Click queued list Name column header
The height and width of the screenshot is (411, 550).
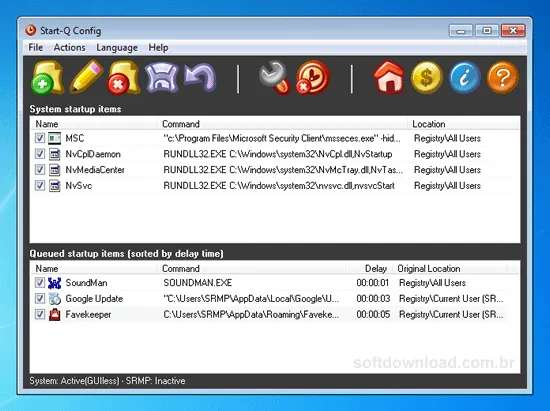pos(94,268)
